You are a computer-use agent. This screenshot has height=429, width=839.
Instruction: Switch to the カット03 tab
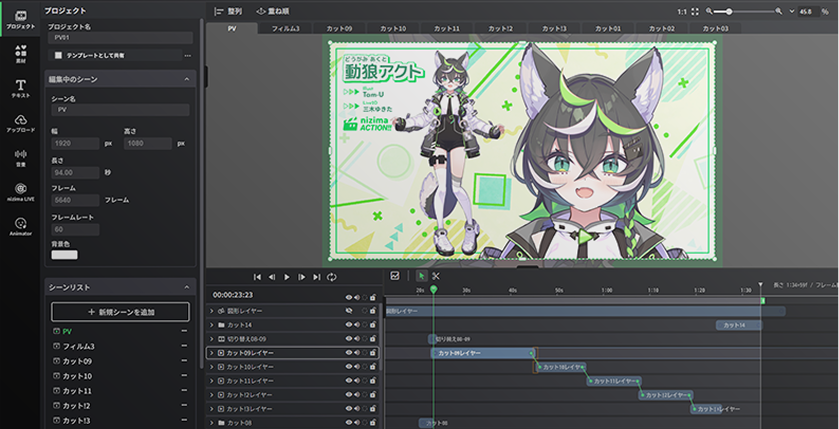click(x=716, y=29)
